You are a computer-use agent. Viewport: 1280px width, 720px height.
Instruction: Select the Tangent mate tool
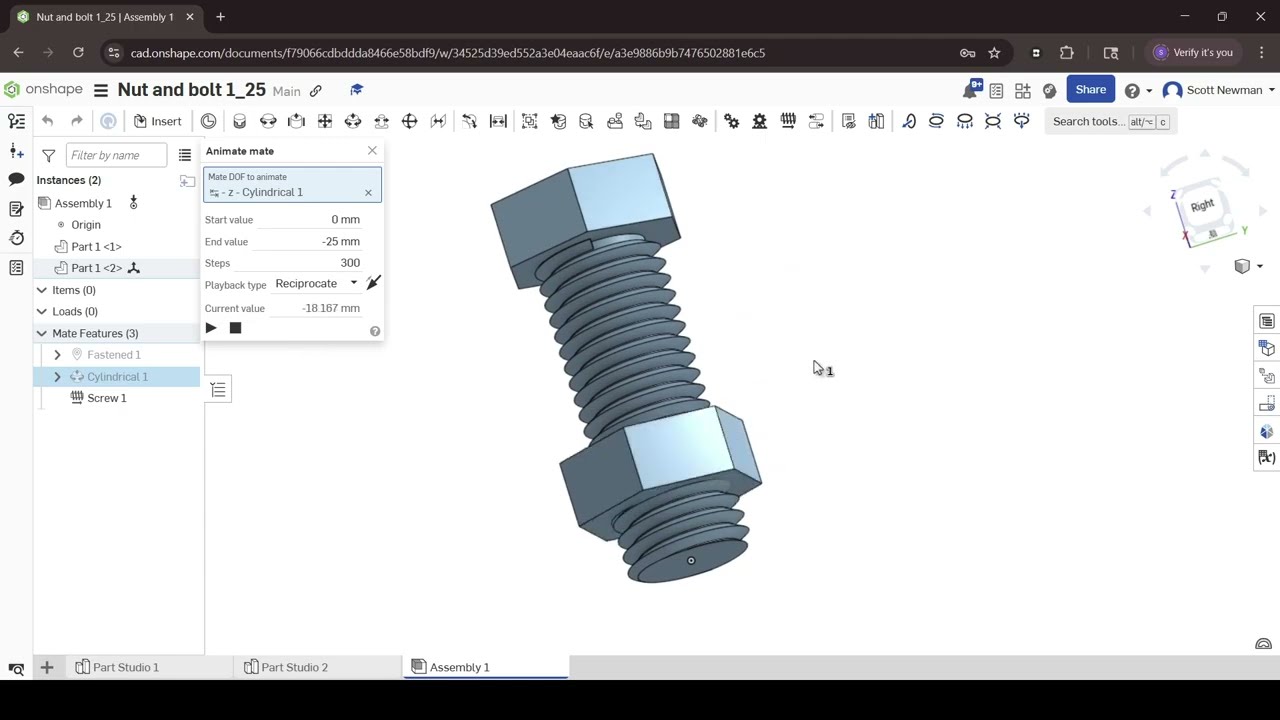pyautogui.click(x=469, y=121)
